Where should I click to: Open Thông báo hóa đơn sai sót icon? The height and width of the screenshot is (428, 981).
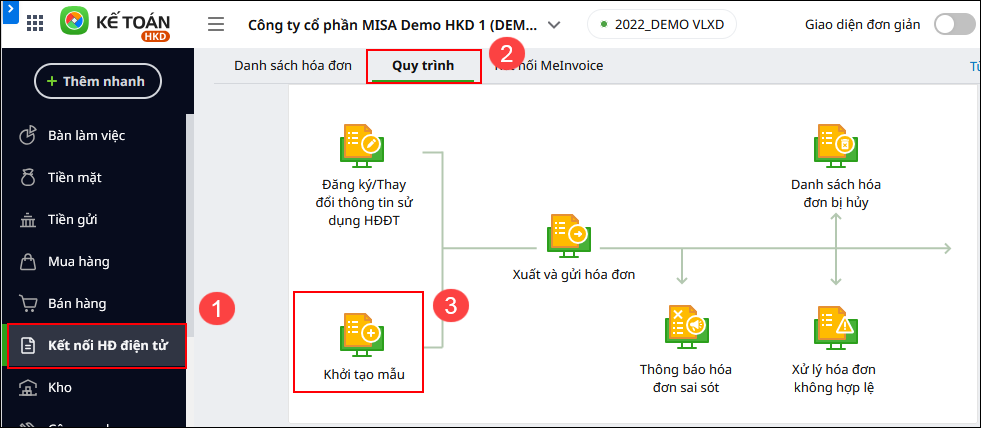(686, 327)
